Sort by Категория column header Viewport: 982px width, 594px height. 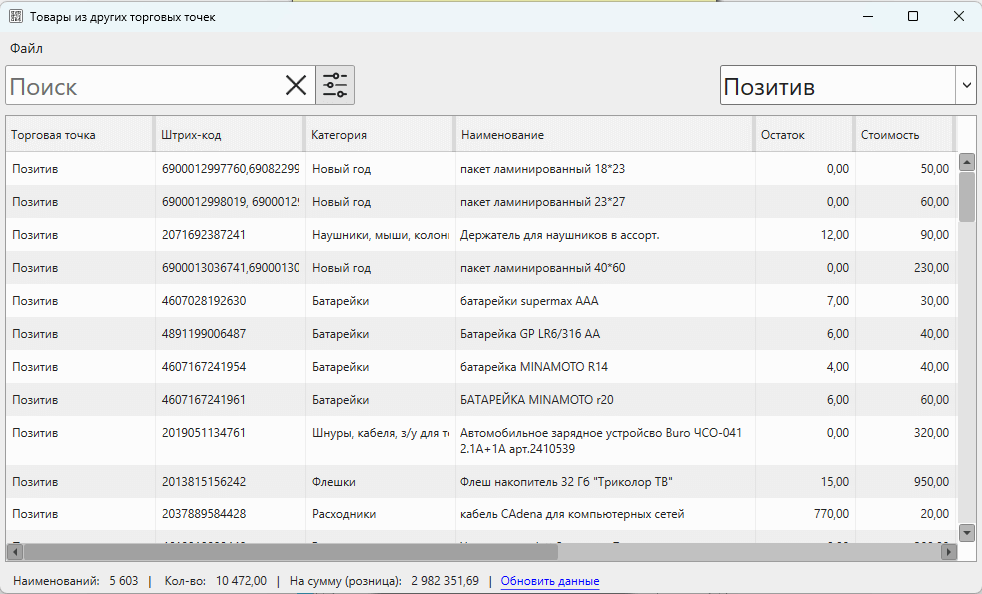[380, 135]
